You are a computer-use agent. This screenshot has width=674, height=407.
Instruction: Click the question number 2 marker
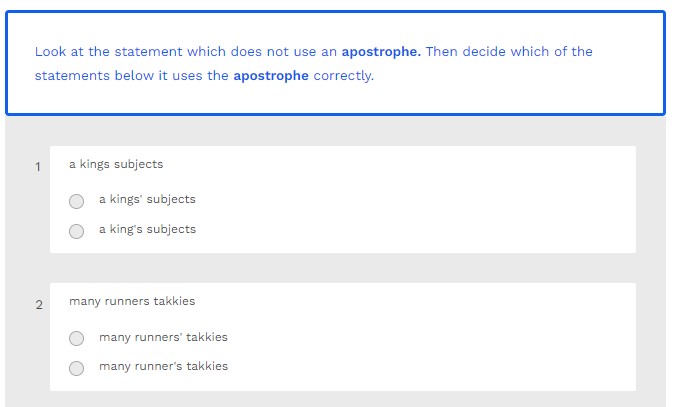point(39,305)
